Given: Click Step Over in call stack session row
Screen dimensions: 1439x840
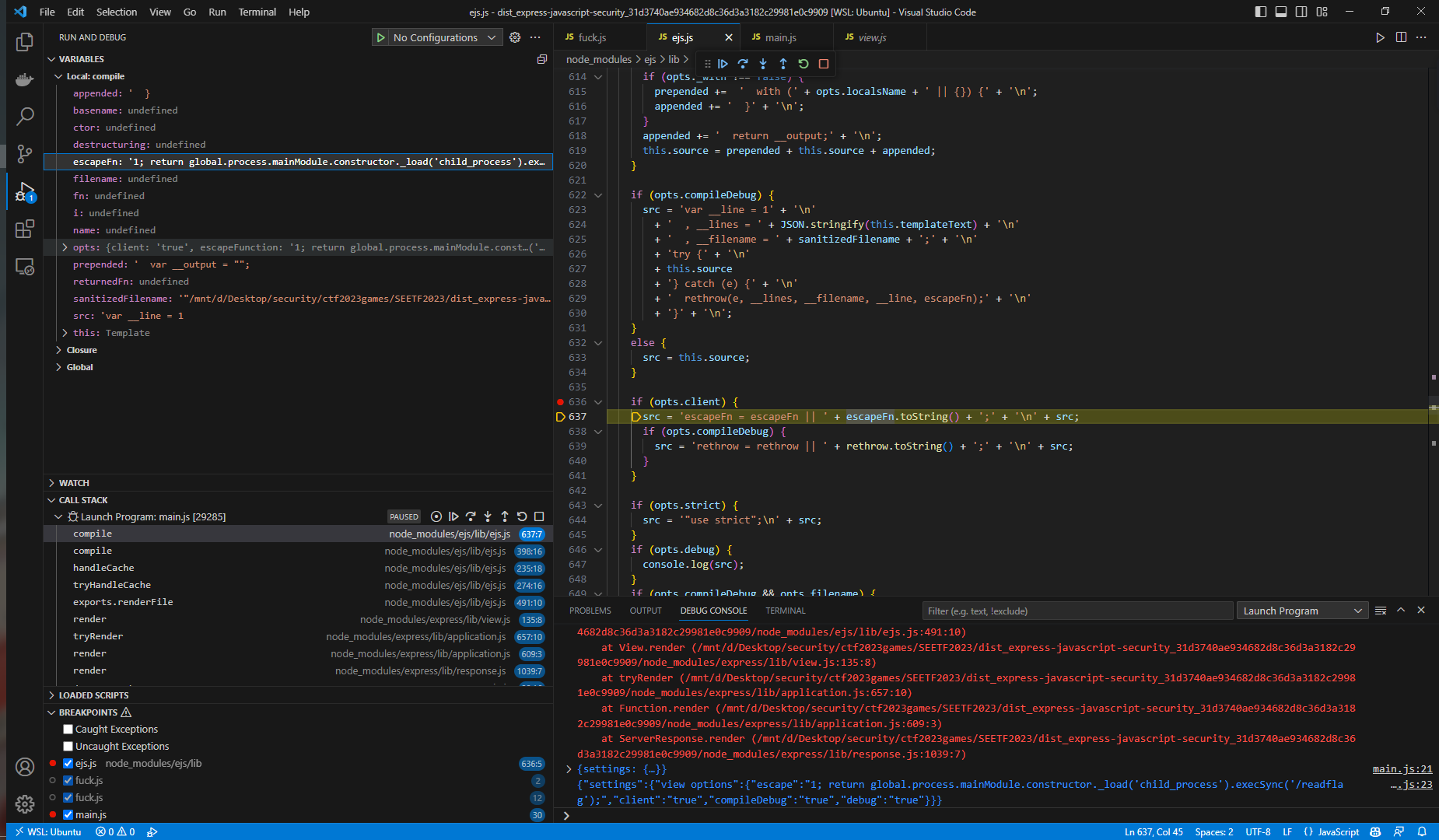Looking at the screenshot, I should [x=471, y=516].
